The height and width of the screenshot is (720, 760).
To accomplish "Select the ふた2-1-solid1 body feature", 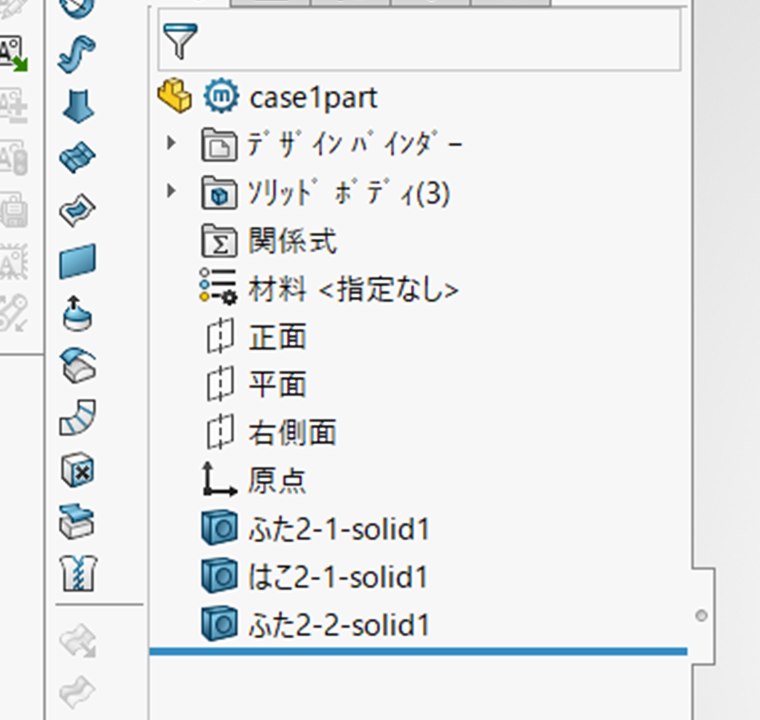I will [339, 528].
